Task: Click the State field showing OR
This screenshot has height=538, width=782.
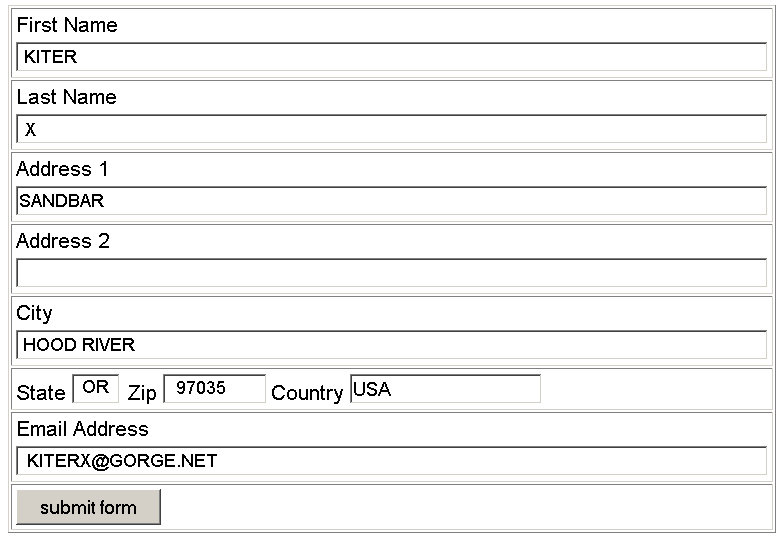Action: [x=96, y=388]
